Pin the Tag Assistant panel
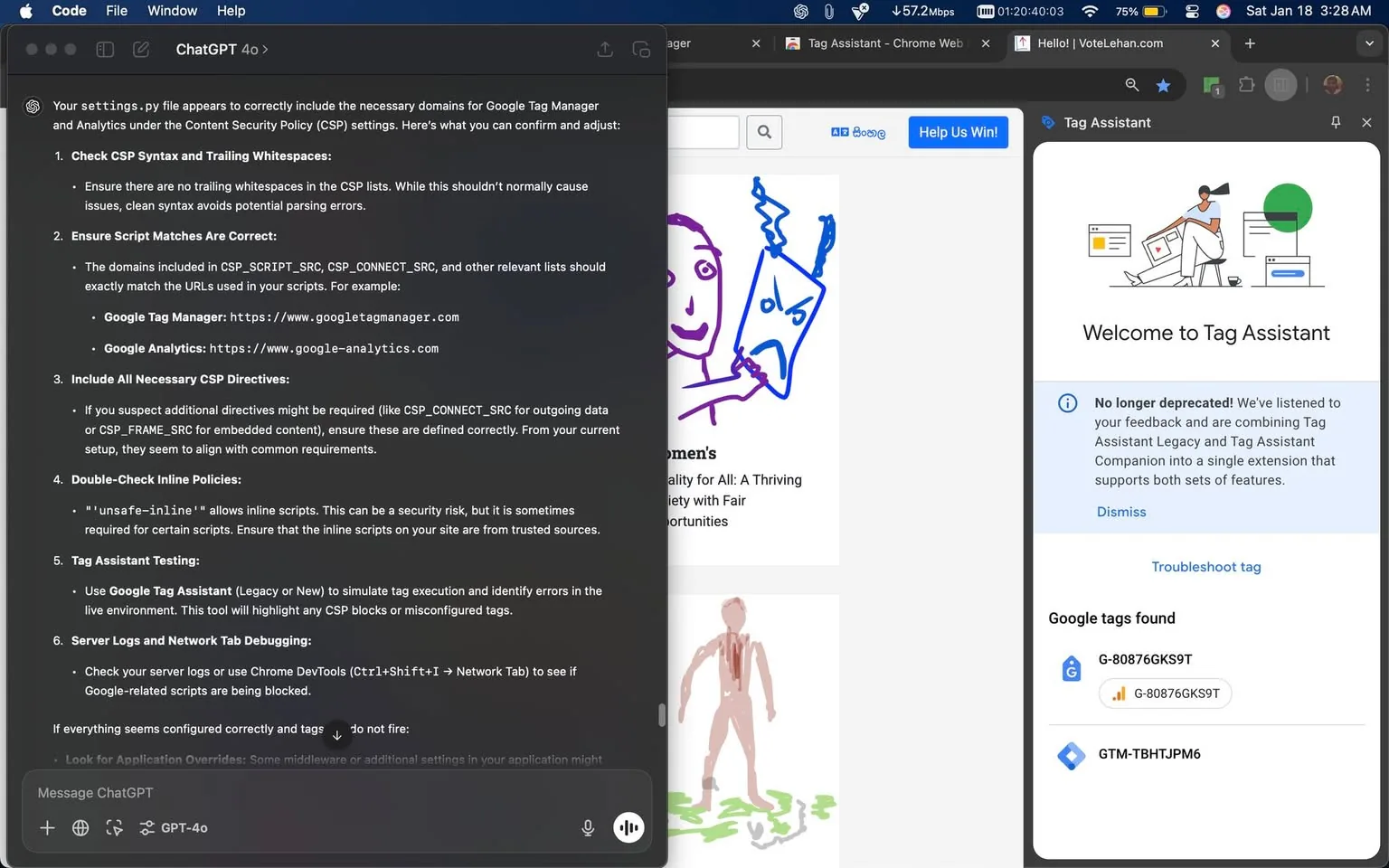1389x868 pixels. [1335, 122]
